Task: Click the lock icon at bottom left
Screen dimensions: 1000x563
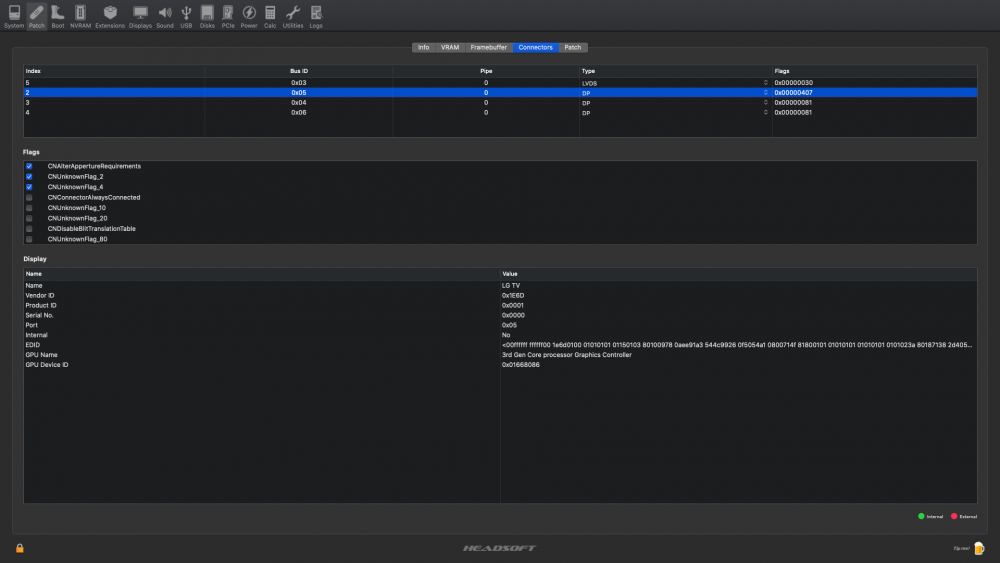Action: coord(20,548)
